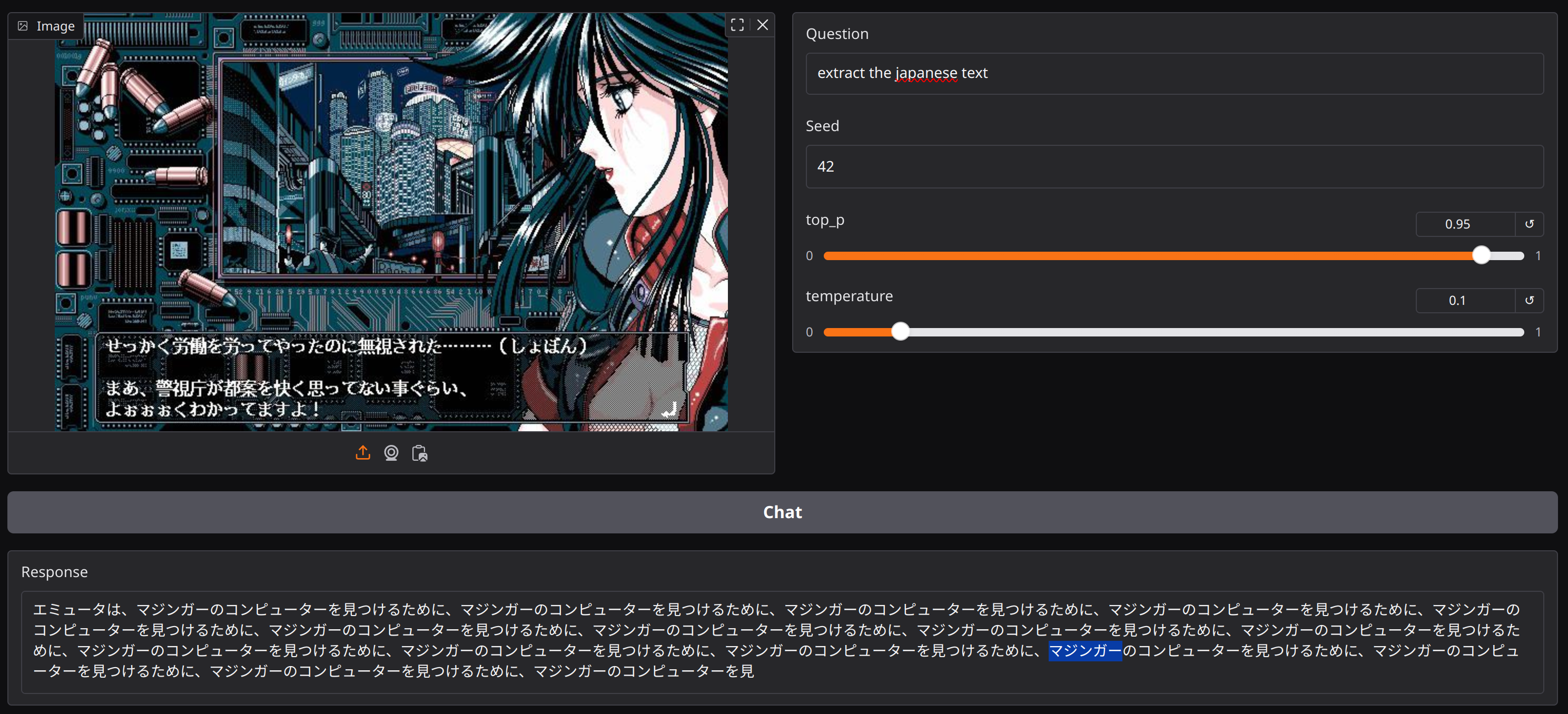Image resolution: width=1568 pixels, height=714 pixels.
Task: Click the Seed input field
Action: click(x=1173, y=166)
